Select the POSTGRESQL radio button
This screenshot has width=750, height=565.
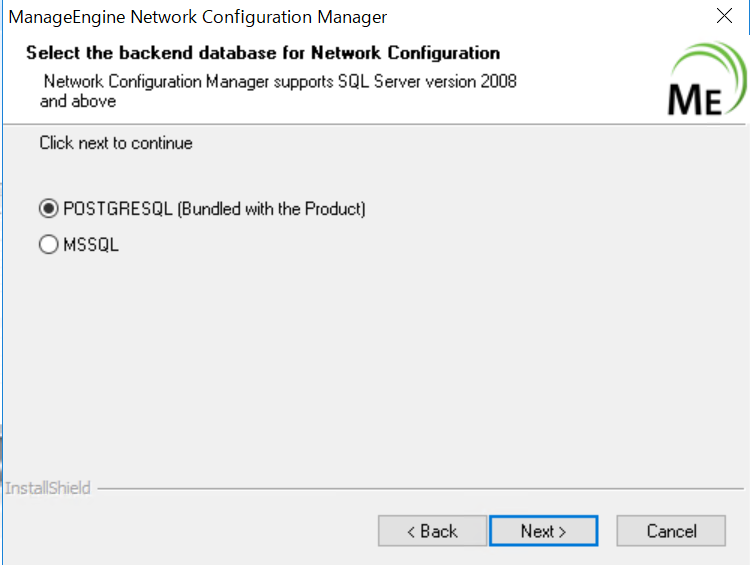coord(49,209)
